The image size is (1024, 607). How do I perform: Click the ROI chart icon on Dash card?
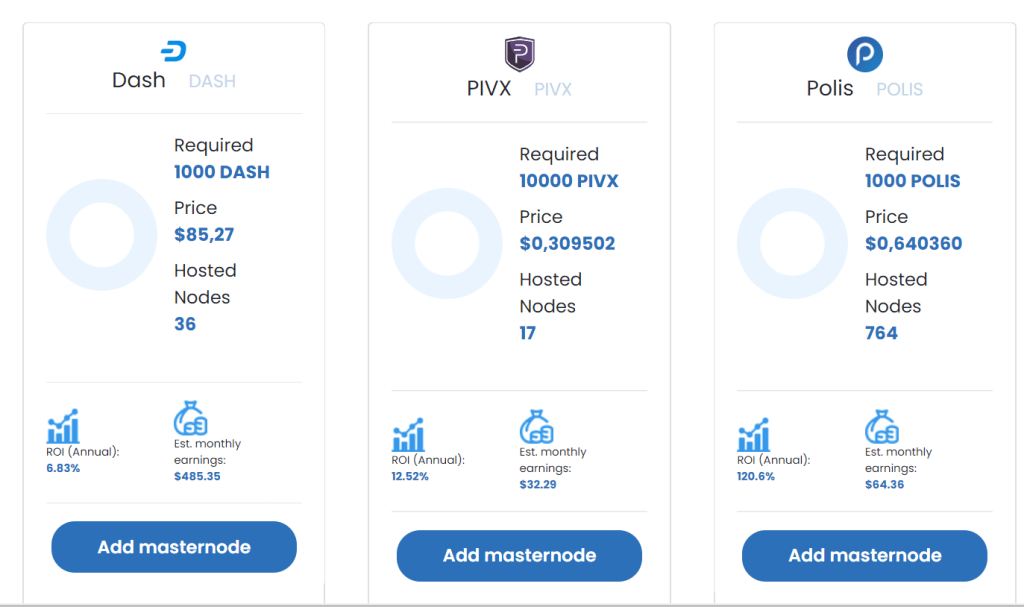coord(63,426)
